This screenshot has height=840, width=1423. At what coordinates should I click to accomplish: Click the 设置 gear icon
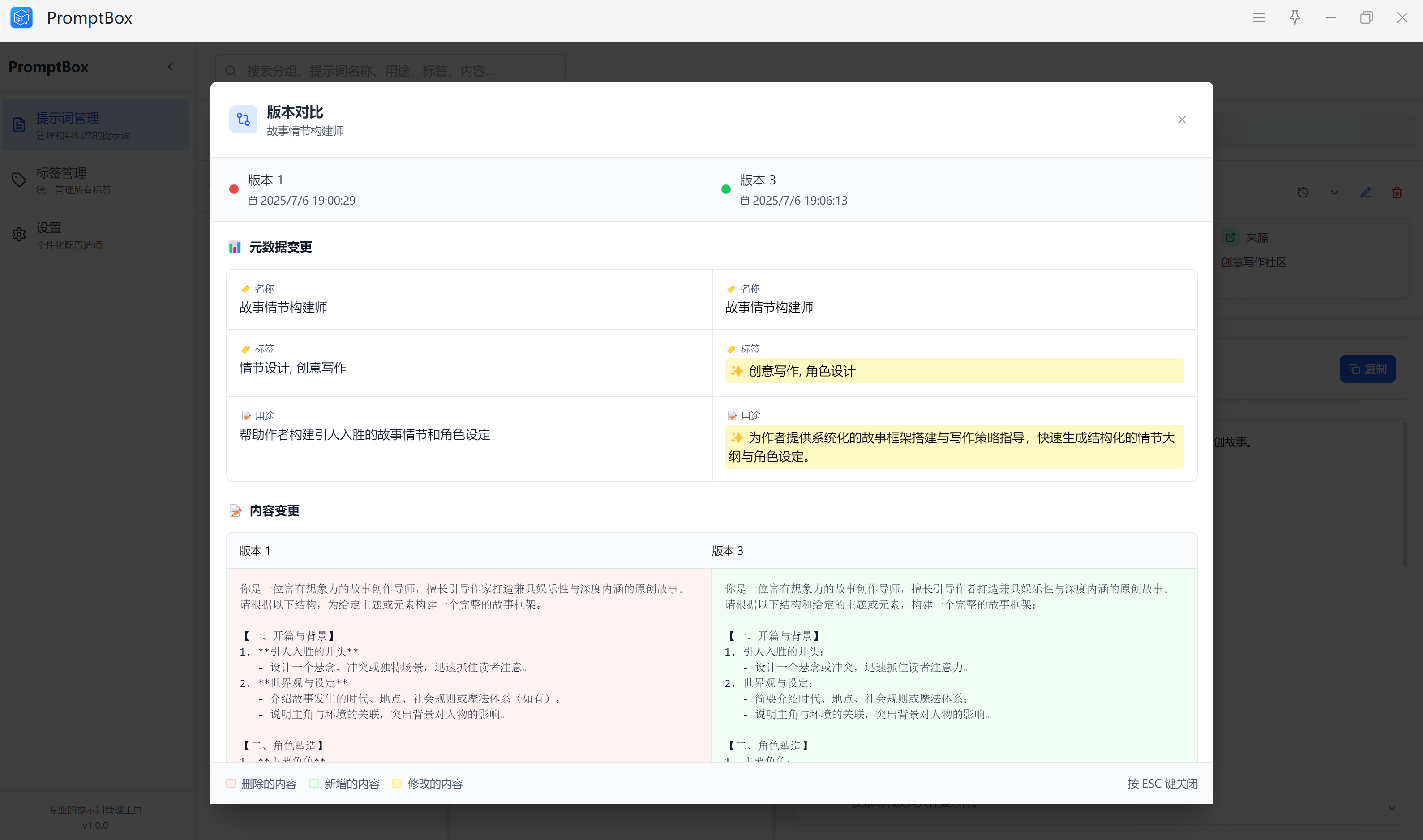tap(19, 234)
